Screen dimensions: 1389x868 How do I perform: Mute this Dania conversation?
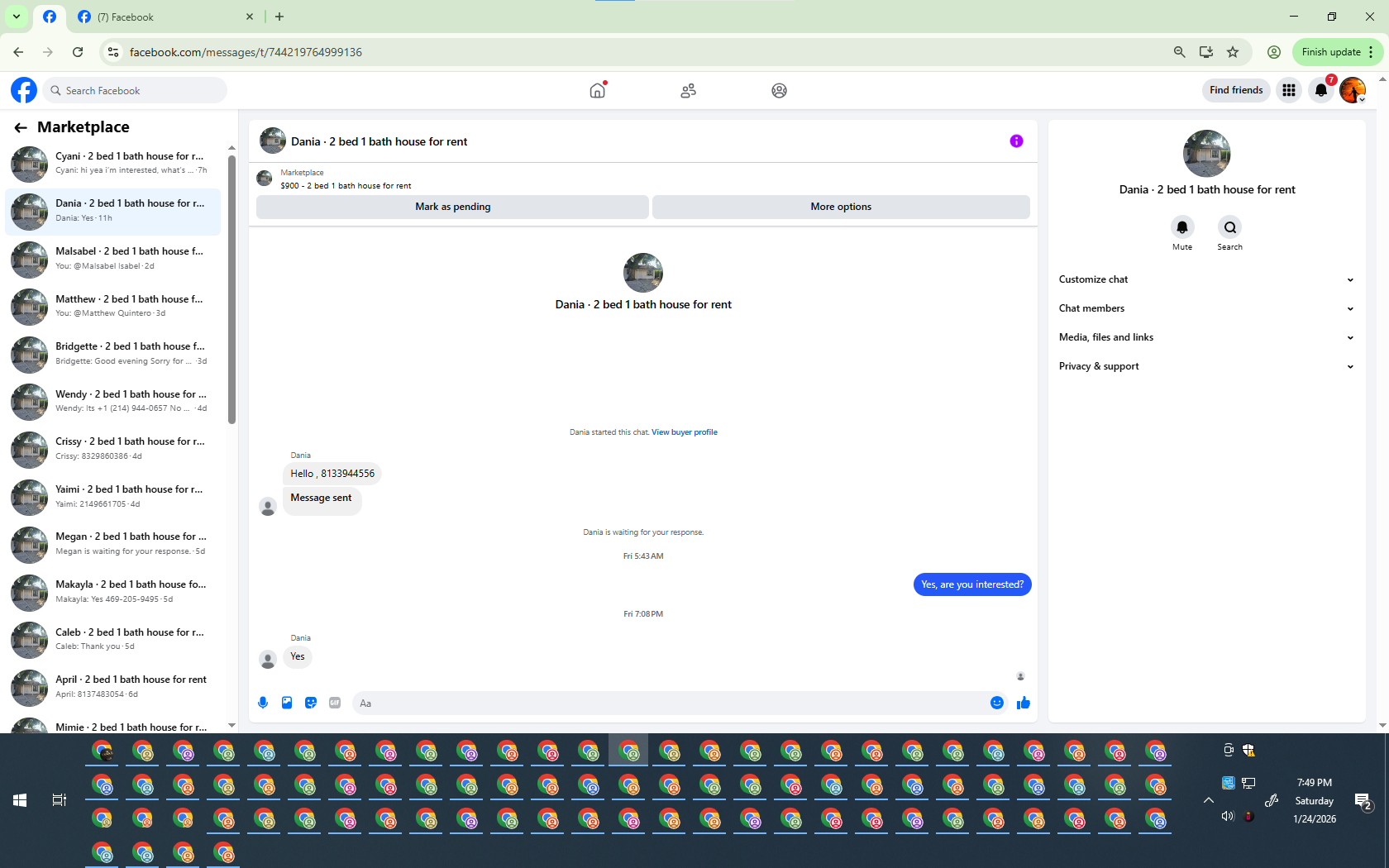click(x=1182, y=227)
